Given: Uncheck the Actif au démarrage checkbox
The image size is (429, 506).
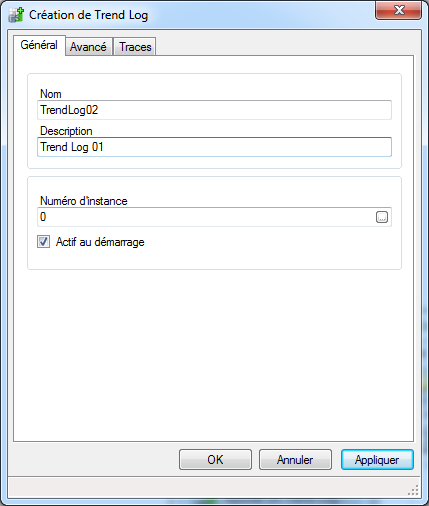Looking at the screenshot, I should point(44,242).
